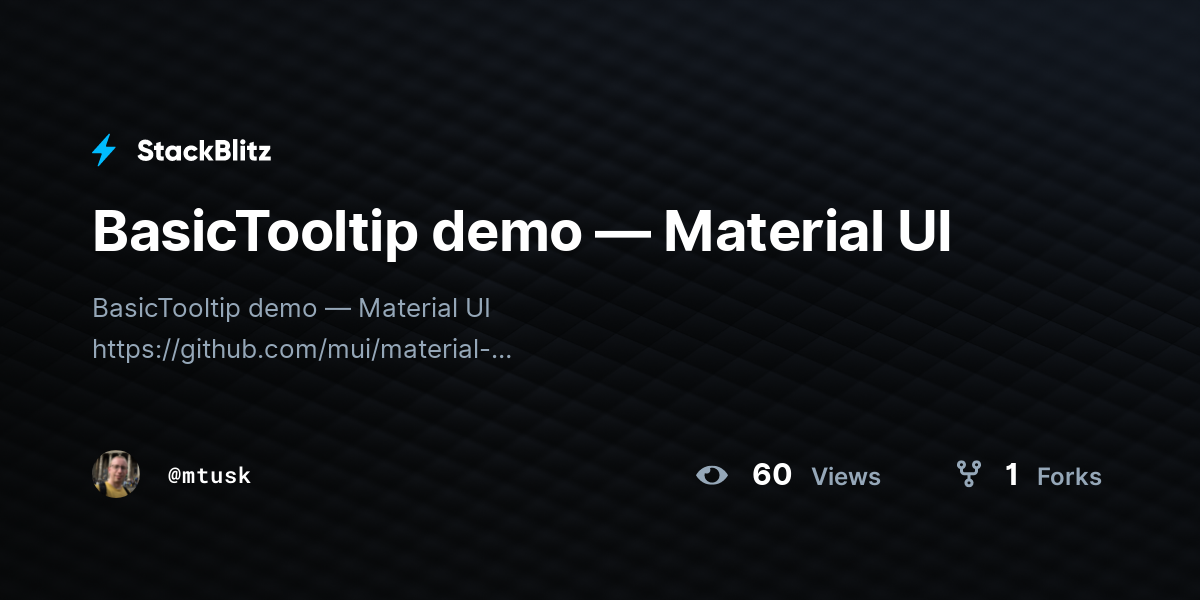Click Material UI in the grey subtitle
The width and height of the screenshot is (1200, 600).
click(424, 307)
